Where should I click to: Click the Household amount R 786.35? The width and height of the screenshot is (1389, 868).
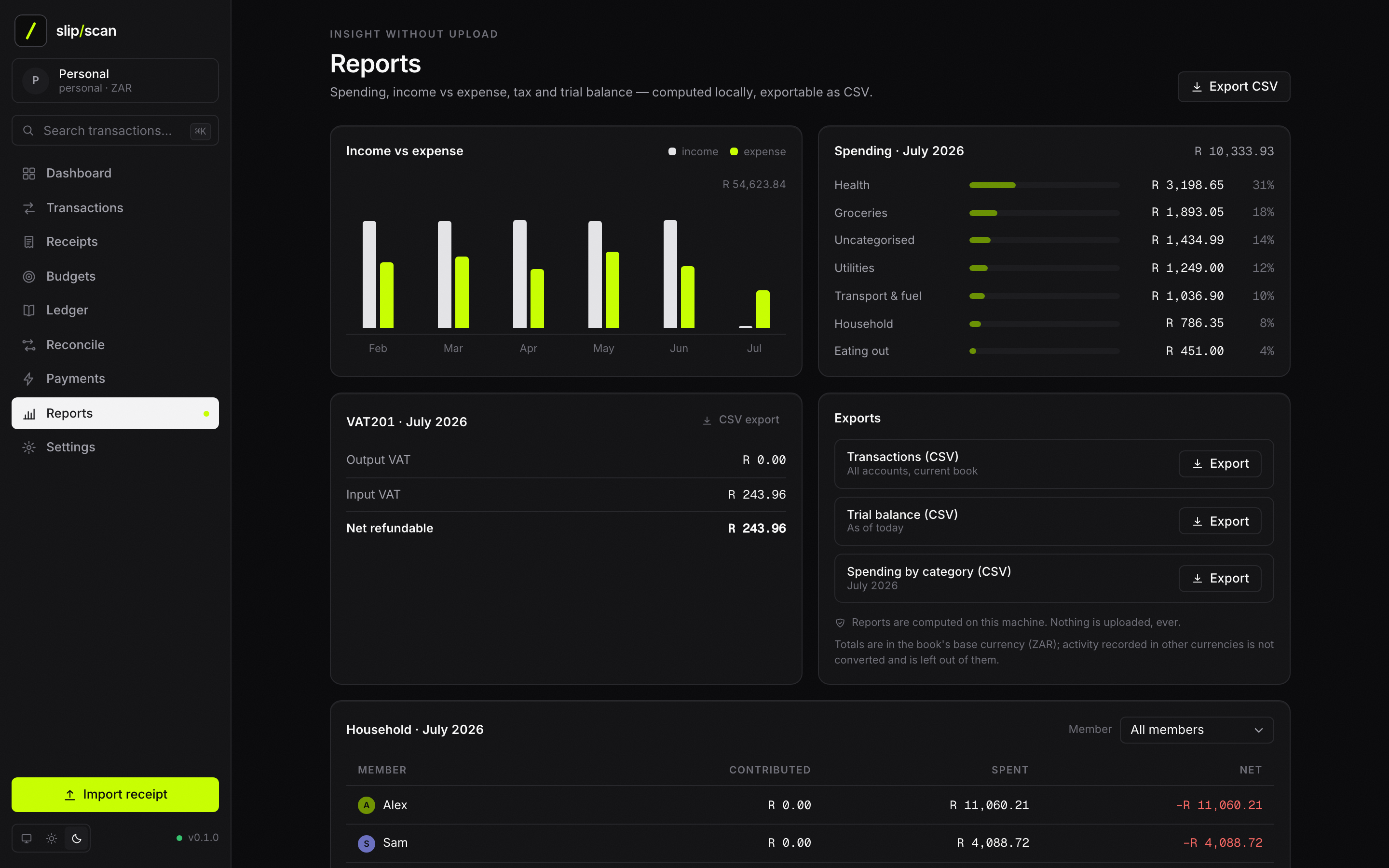pos(1195,323)
